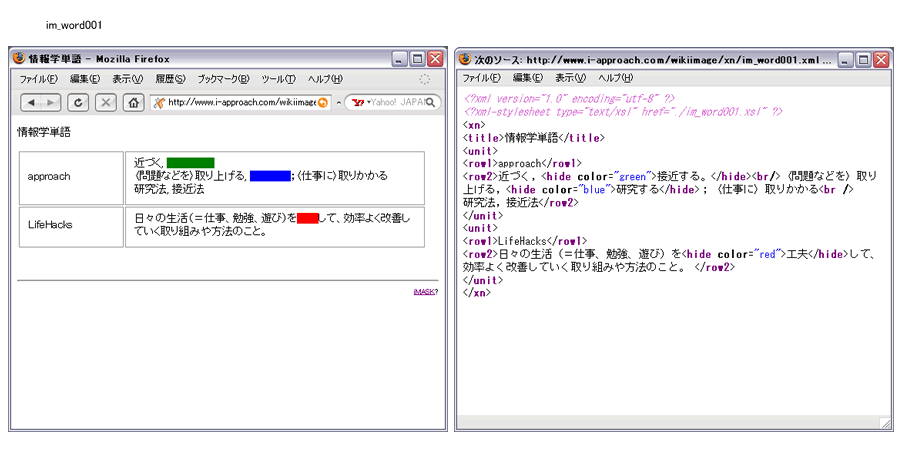The height and width of the screenshot is (450, 900).
Task: Click the iMASK? link at page bottom
Action: (x=425, y=292)
